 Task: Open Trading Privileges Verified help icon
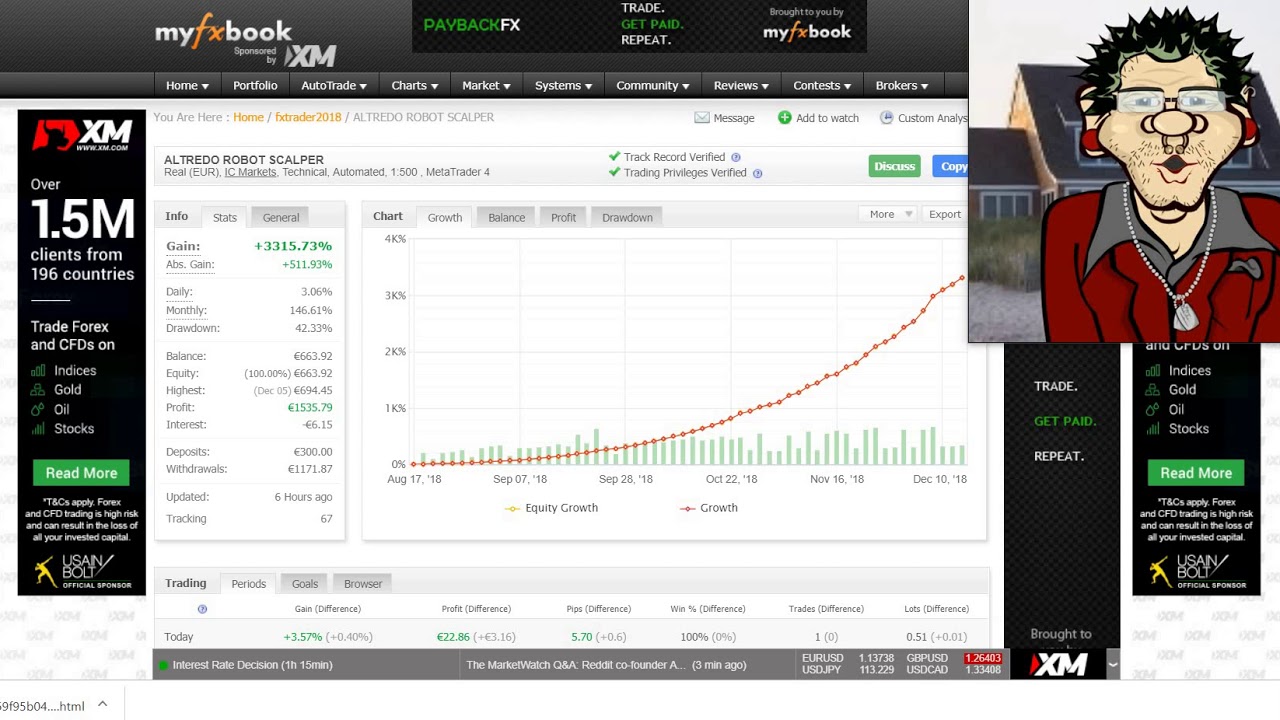pyautogui.click(x=757, y=173)
